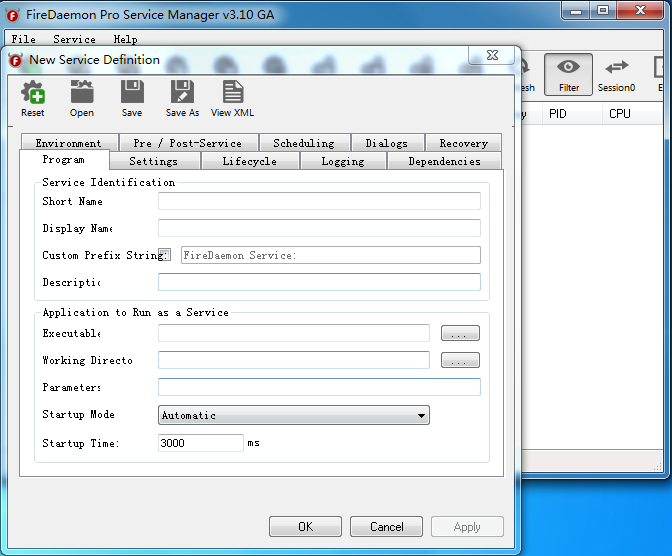Expand the Startup Mode dropdown

[x=294, y=415]
